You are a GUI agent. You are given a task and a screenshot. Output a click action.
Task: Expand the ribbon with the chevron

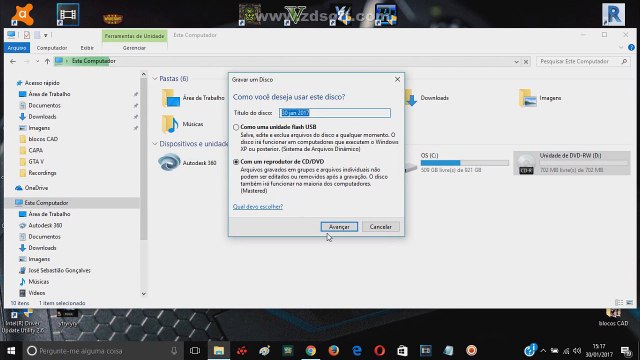[x=621, y=48]
